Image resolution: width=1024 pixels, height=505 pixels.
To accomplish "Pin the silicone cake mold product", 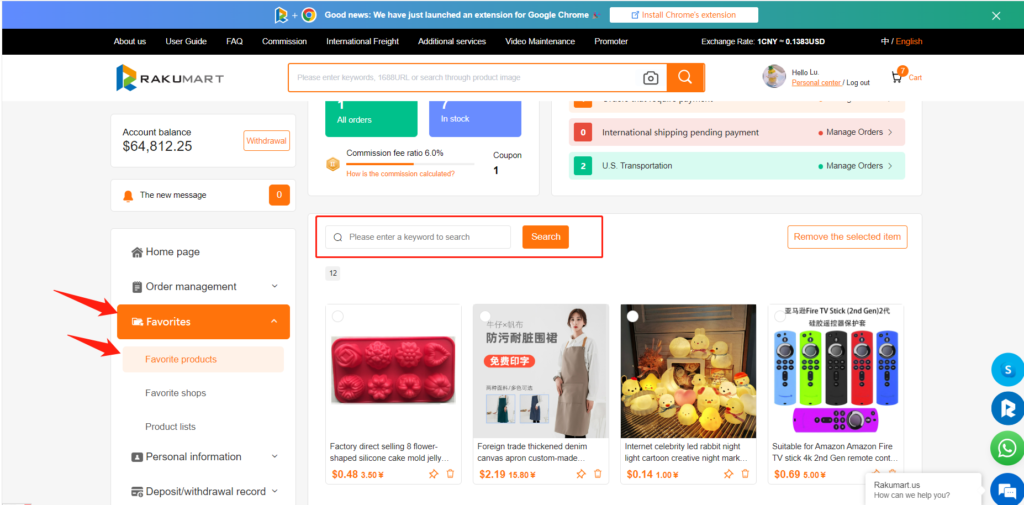I will pos(434,474).
